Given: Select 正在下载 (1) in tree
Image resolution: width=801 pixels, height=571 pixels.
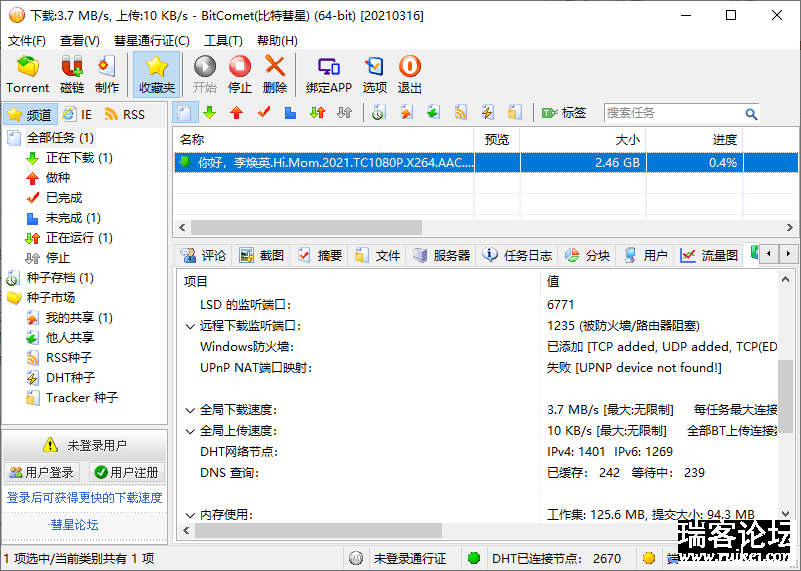Looking at the screenshot, I should coord(79,158).
